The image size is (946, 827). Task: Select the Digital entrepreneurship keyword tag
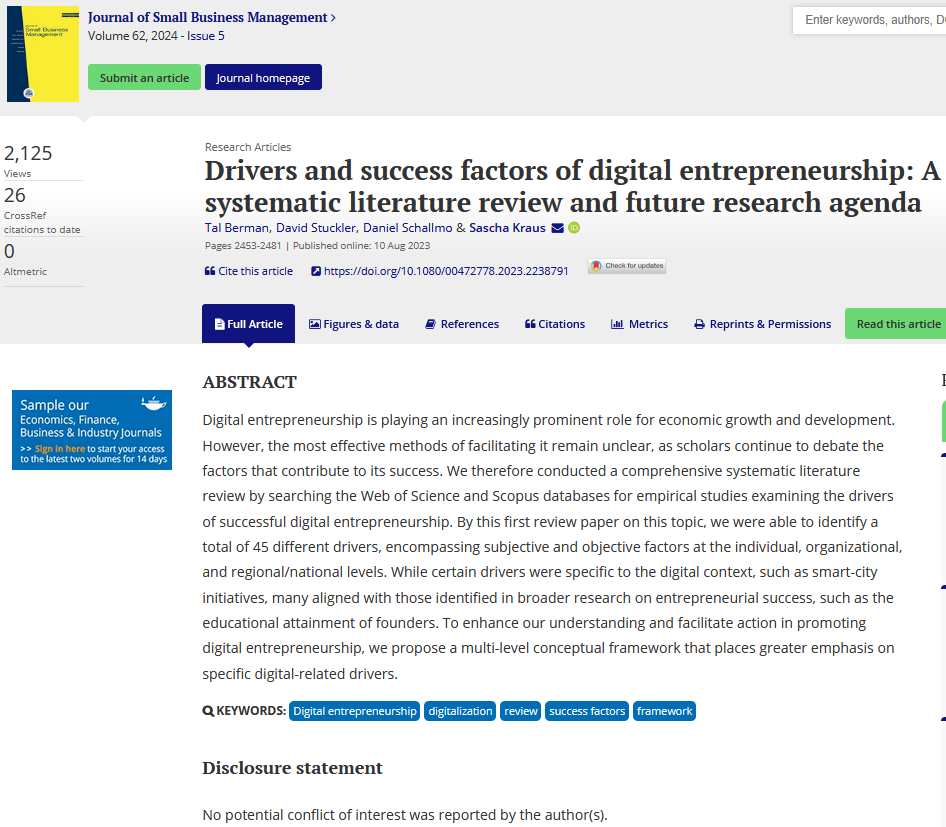(355, 711)
